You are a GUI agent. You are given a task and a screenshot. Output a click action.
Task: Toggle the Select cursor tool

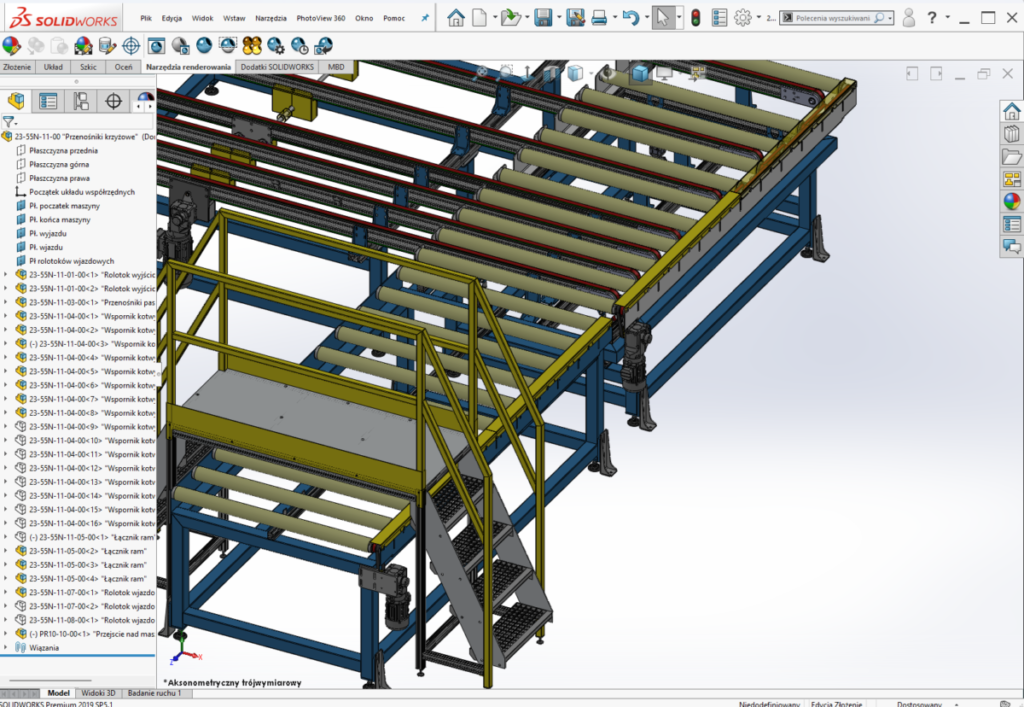[x=663, y=18]
